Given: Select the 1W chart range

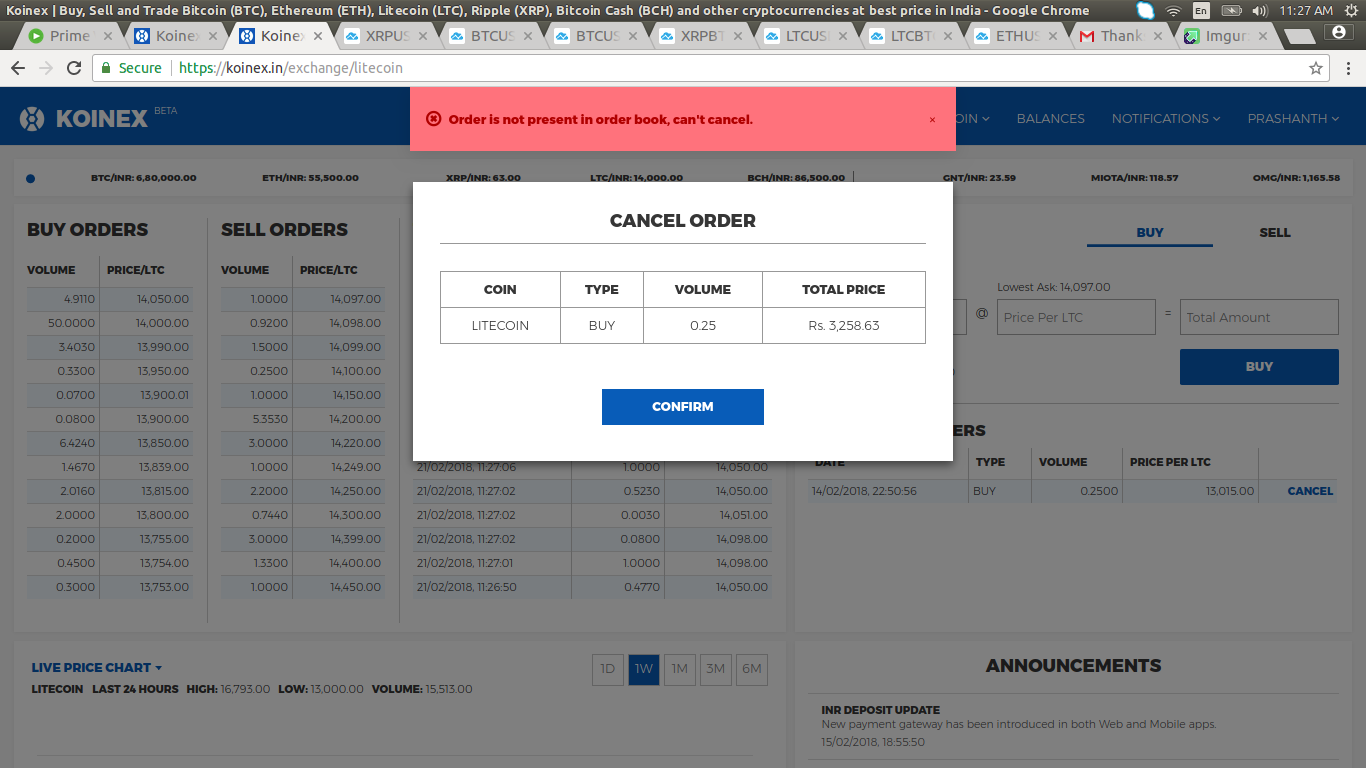Looking at the screenshot, I should coord(643,669).
